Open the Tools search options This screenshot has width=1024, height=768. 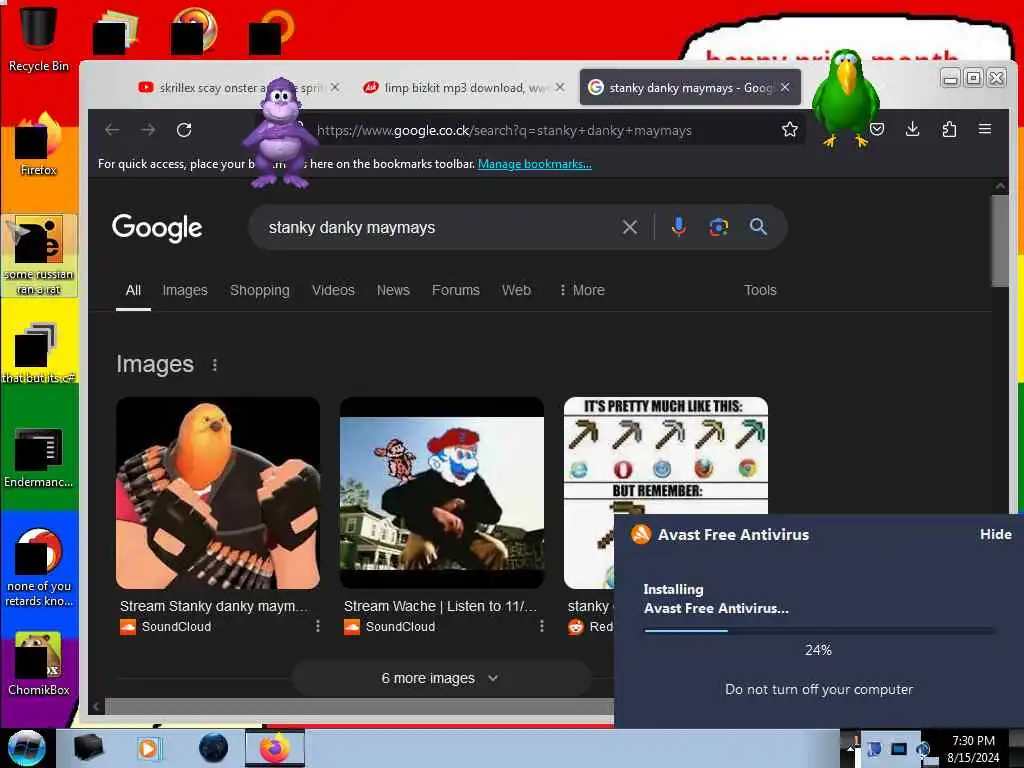[x=760, y=290]
